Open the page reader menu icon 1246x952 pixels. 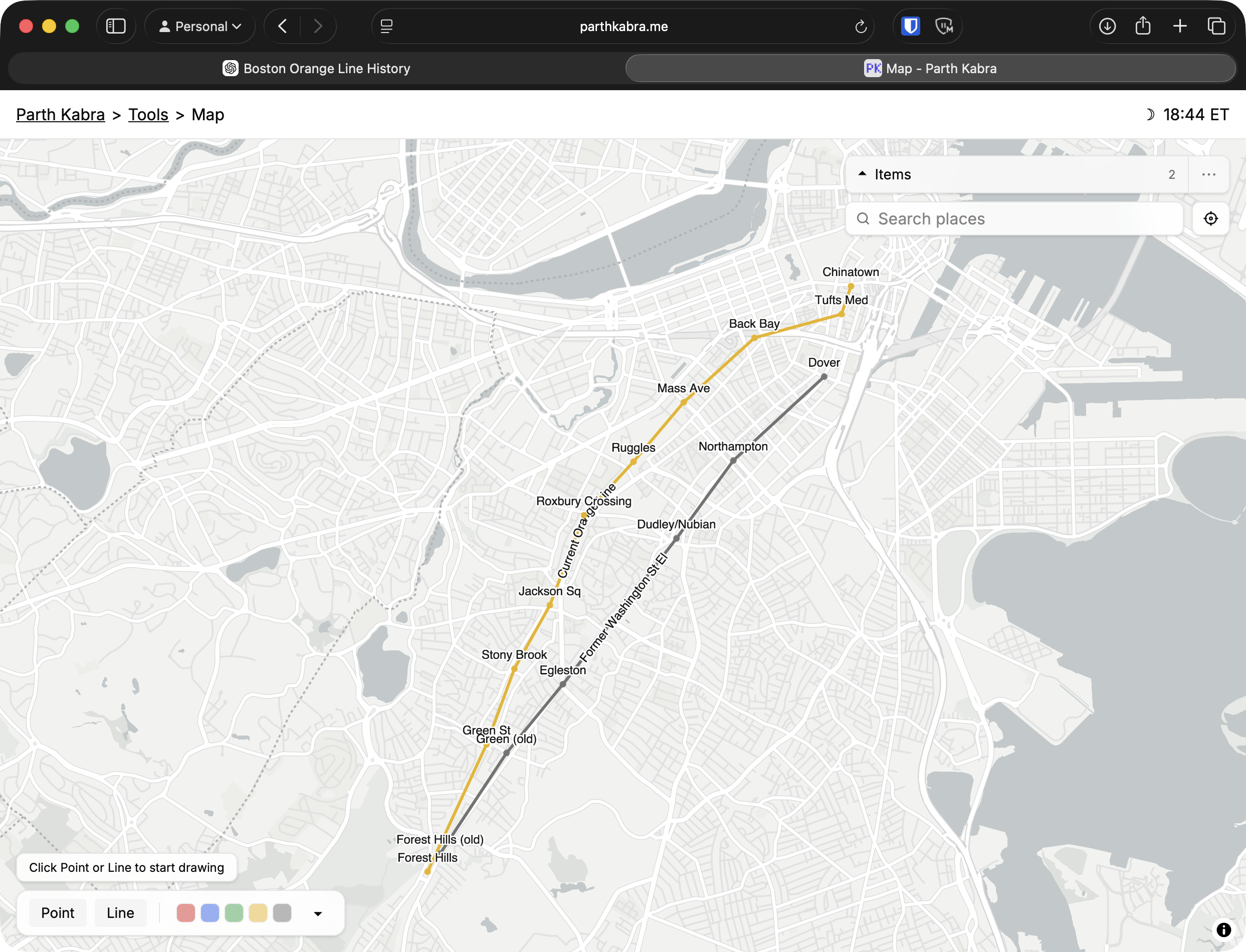point(386,26)
